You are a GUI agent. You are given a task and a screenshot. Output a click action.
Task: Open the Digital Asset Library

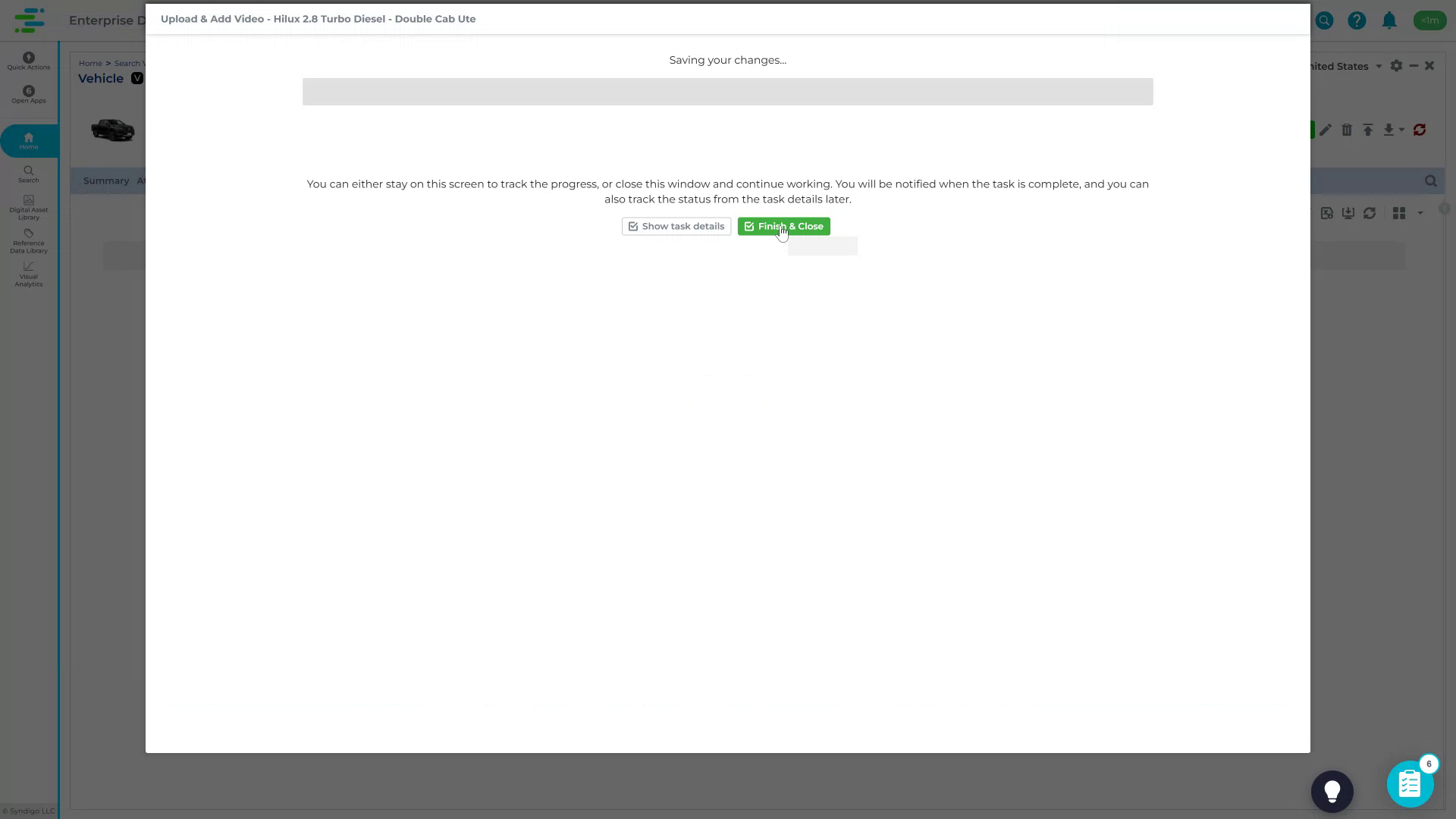[x=28, y=206]
